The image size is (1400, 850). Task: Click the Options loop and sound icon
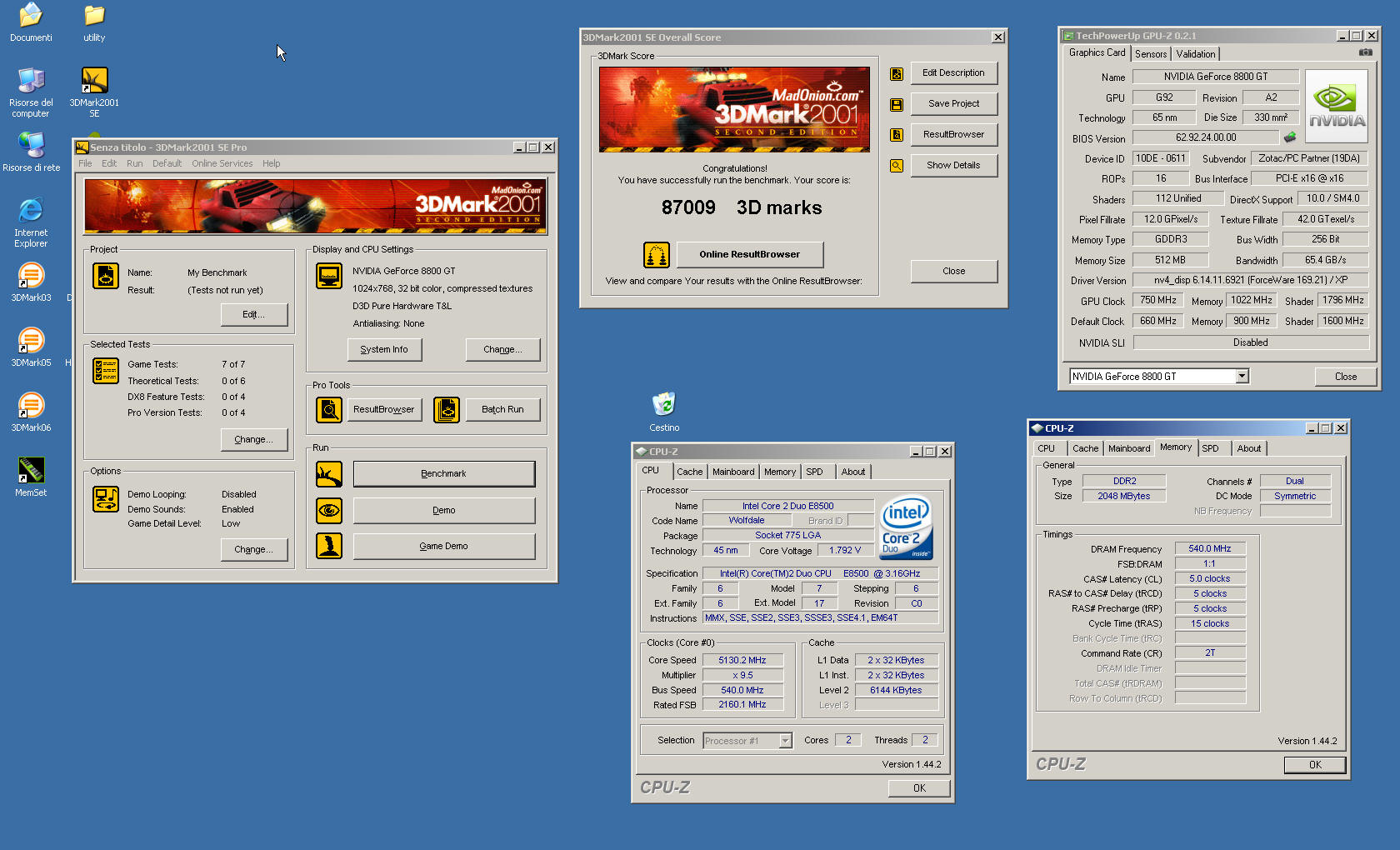[106, 499]
